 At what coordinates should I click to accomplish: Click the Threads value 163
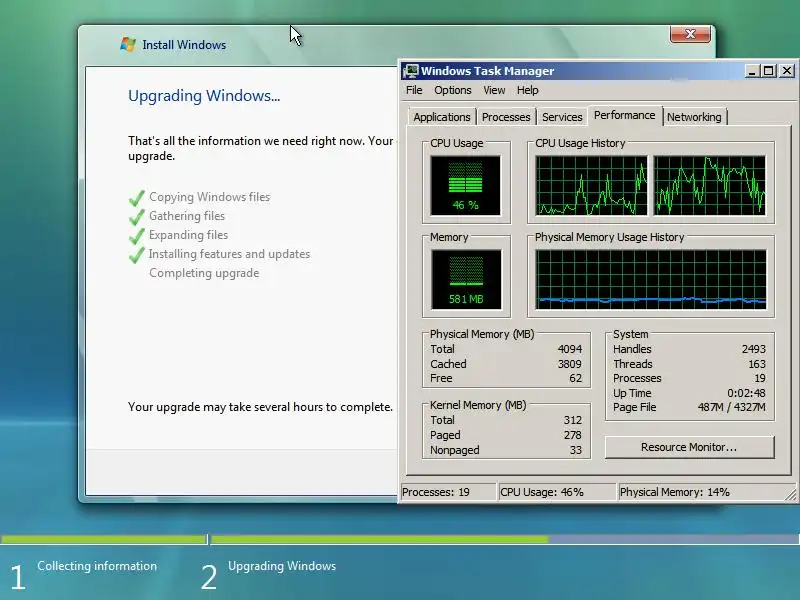tap(757, 364)
